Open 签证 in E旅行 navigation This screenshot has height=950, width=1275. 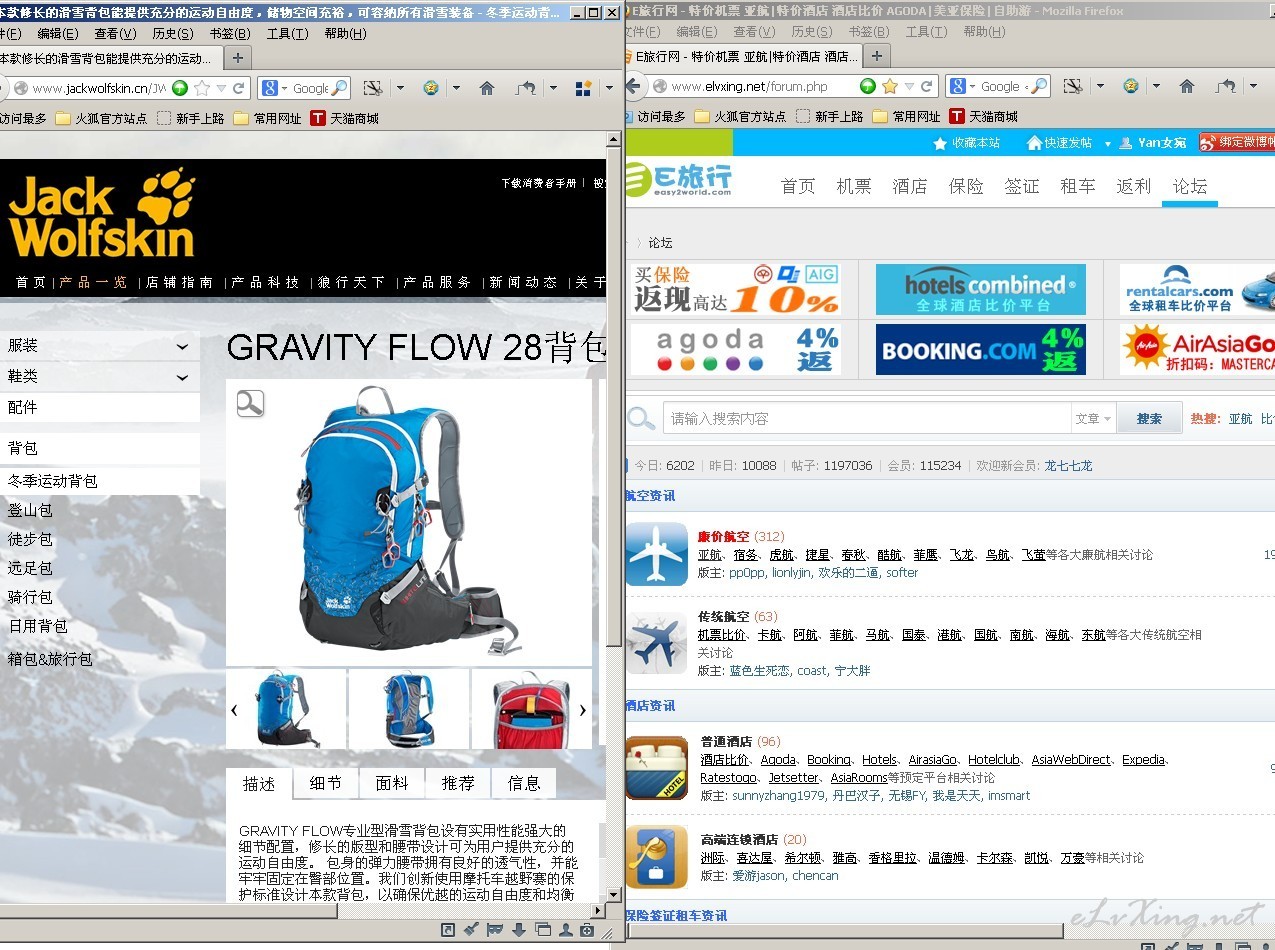tap(1022, 186)
